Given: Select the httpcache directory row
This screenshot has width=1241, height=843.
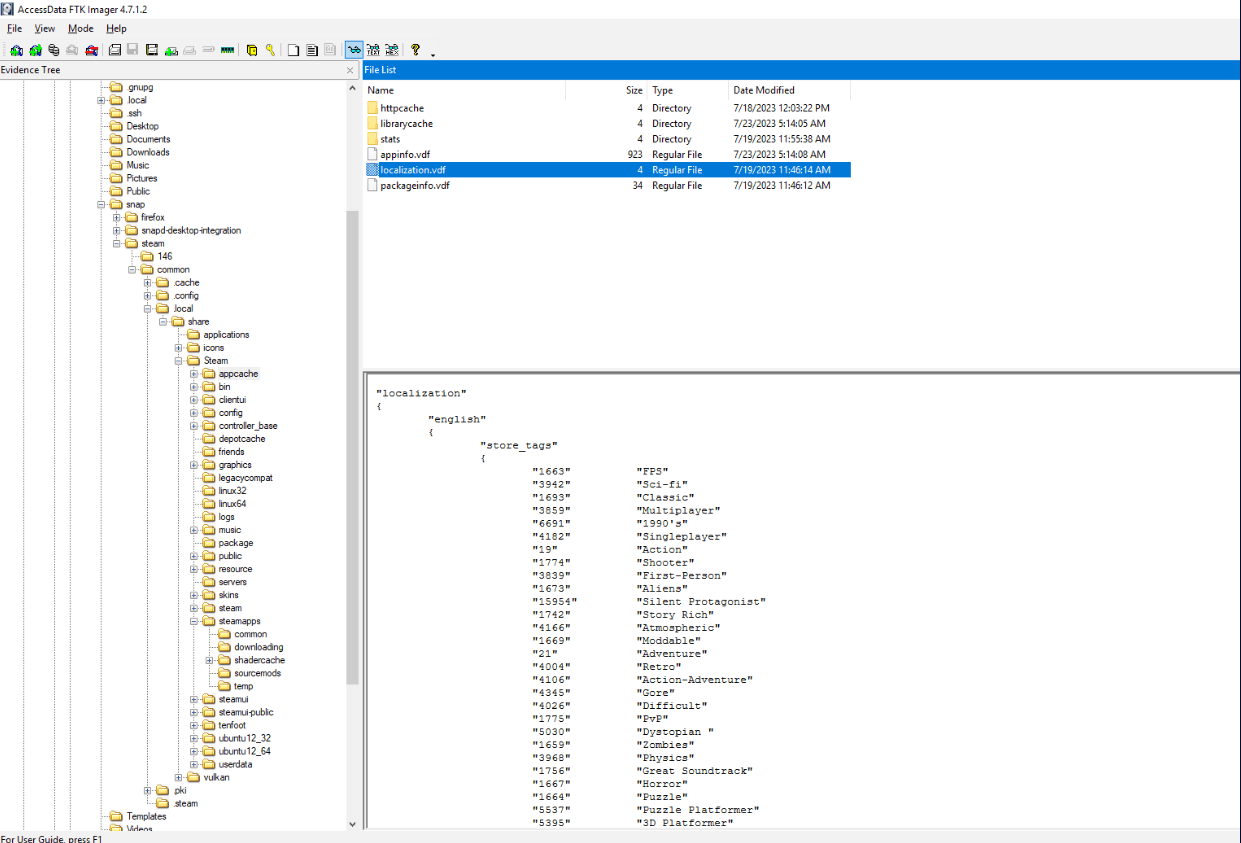Looking at the screenshot, I should pyautogui.click(x=606, y=108).
